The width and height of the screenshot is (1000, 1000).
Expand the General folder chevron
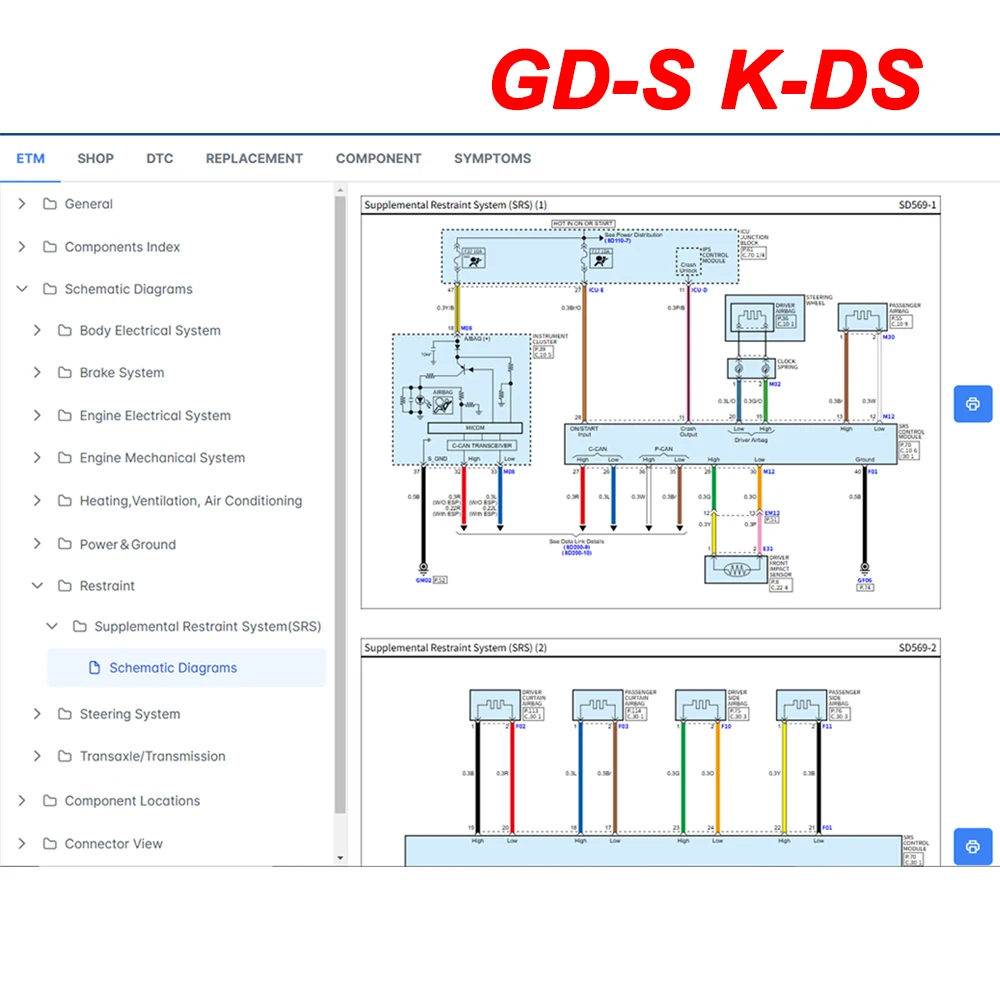pos(22,203)
